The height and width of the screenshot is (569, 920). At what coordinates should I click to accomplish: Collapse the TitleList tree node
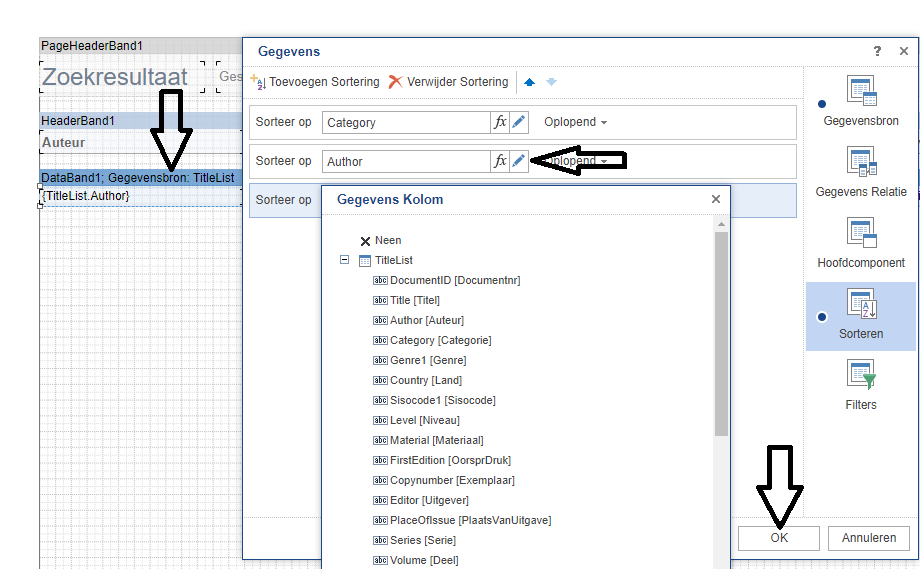tap(345, 260)
